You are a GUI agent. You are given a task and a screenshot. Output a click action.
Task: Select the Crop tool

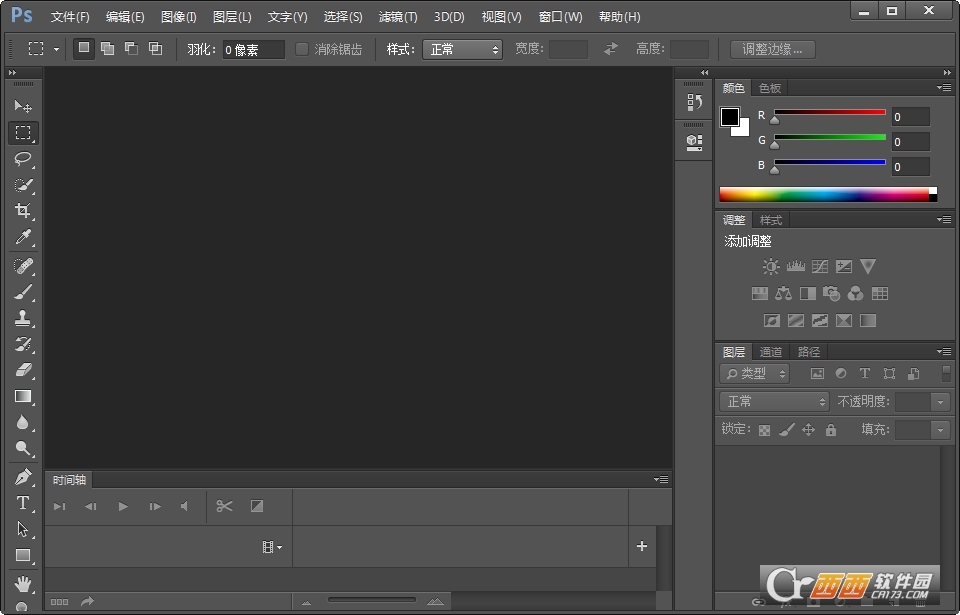[23, 211]
